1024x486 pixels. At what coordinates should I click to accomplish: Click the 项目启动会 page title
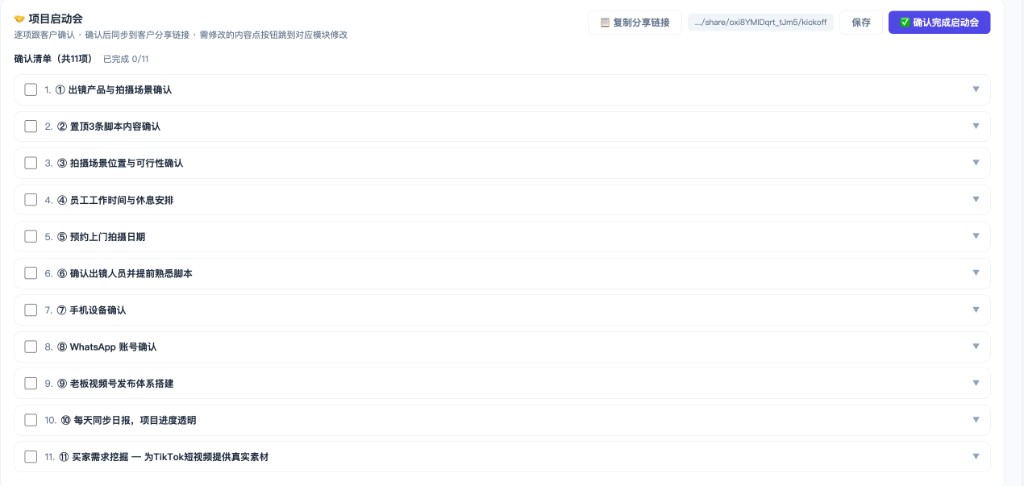(56, 19)
